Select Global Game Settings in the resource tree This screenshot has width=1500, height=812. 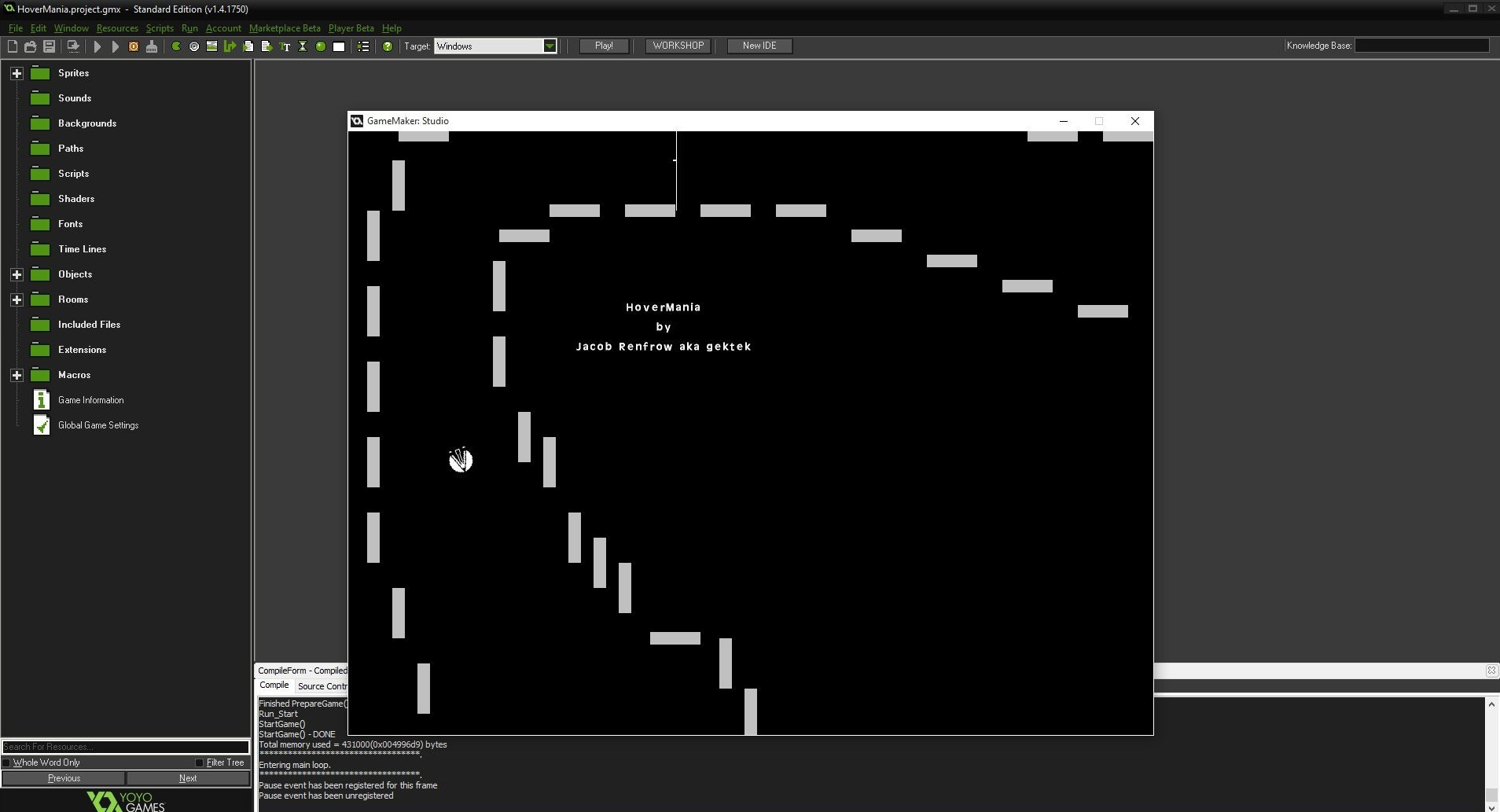(x=98, y=425)
